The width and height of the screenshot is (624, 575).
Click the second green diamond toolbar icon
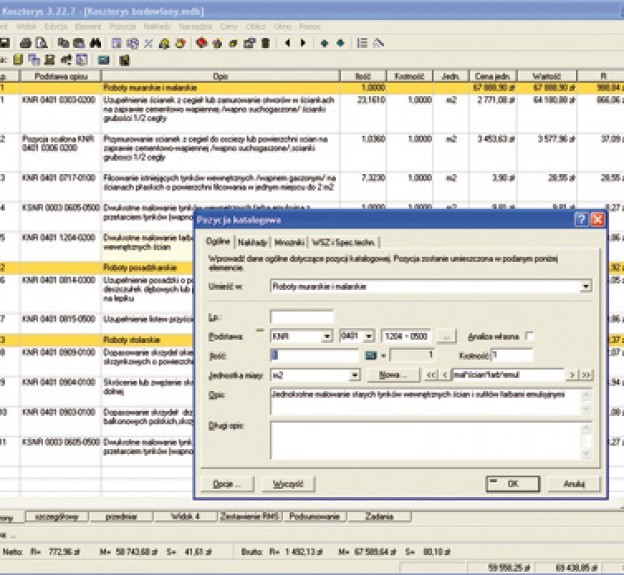340,43
